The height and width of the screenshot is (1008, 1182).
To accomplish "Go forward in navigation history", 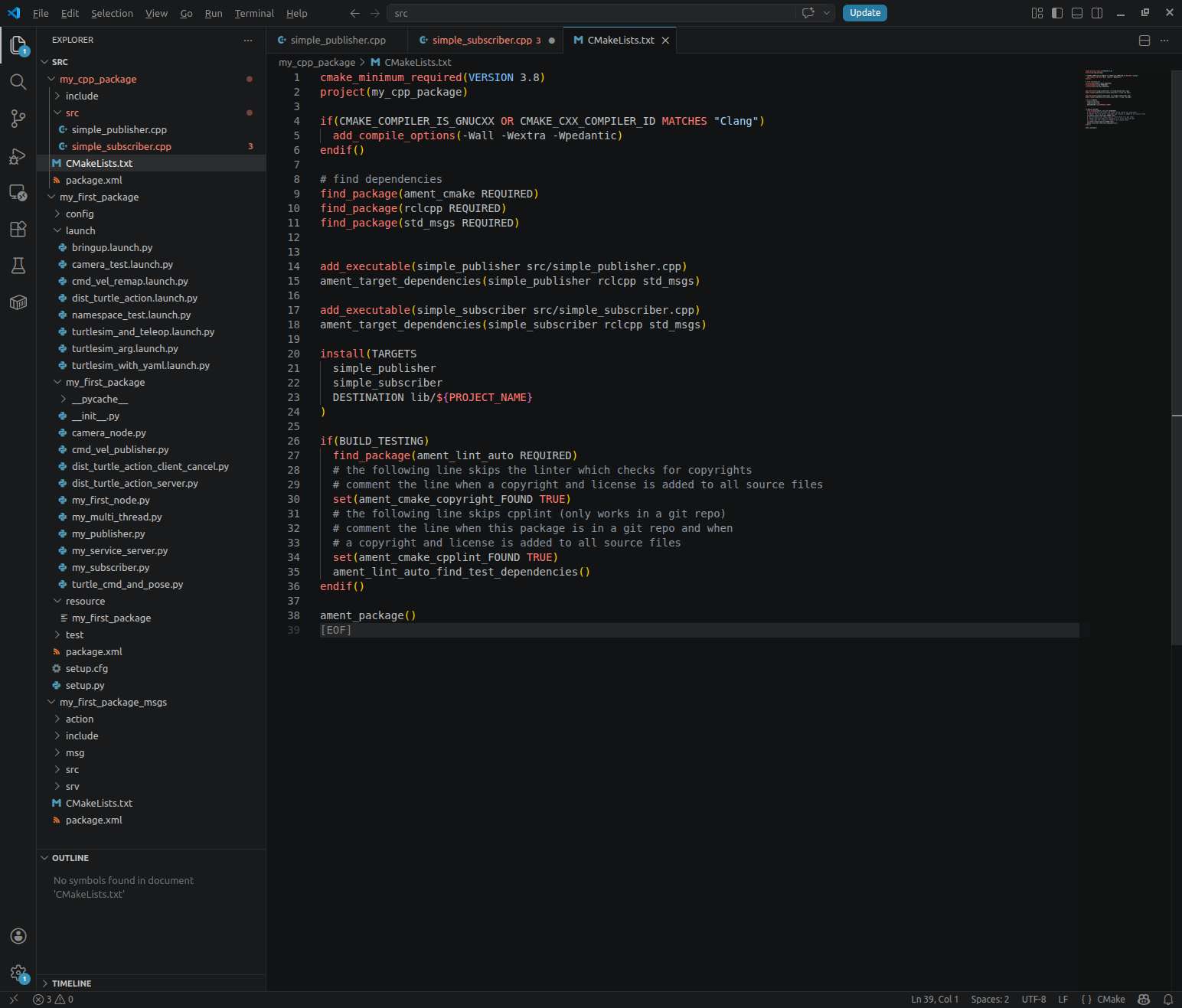I will click(x=375, y=13).
